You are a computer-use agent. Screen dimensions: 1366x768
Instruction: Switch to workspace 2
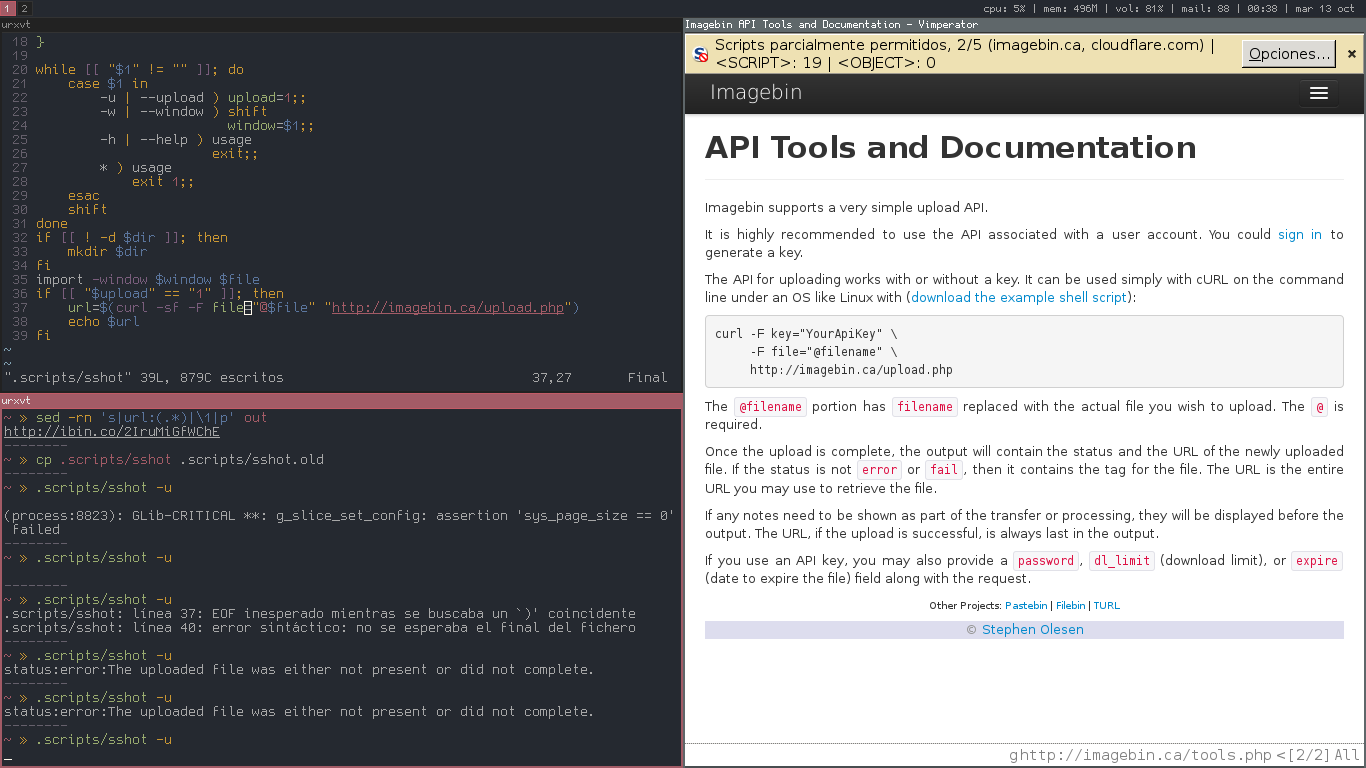tap(24, 7)
